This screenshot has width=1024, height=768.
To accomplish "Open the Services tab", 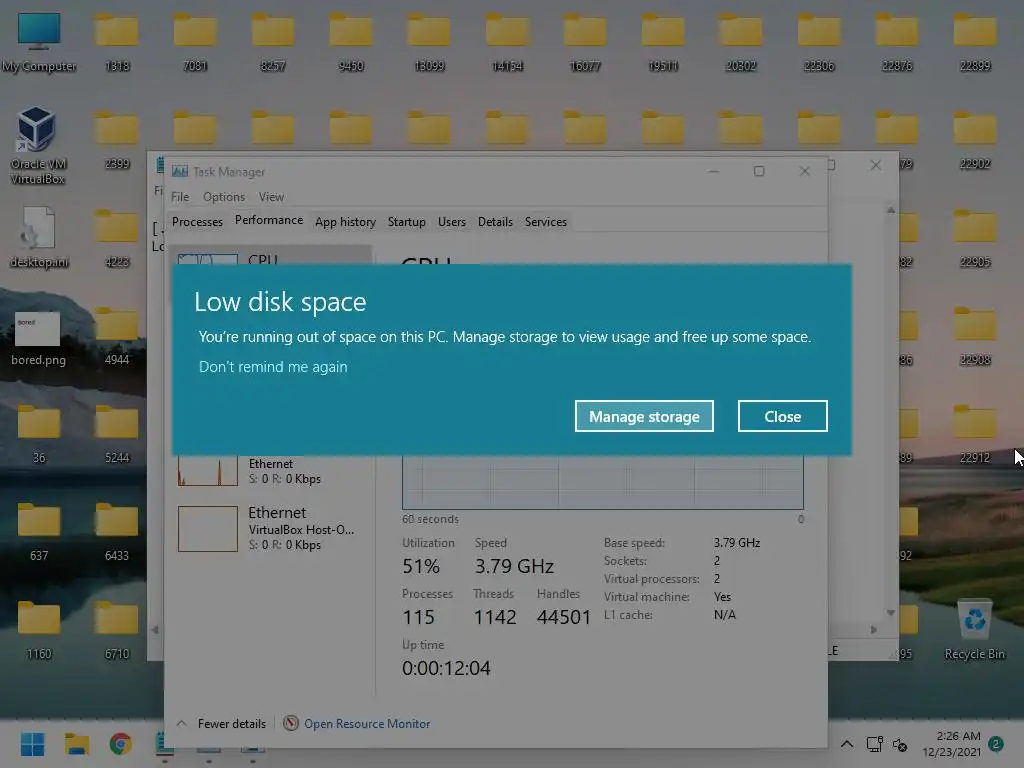I will [x=546, y=221].
